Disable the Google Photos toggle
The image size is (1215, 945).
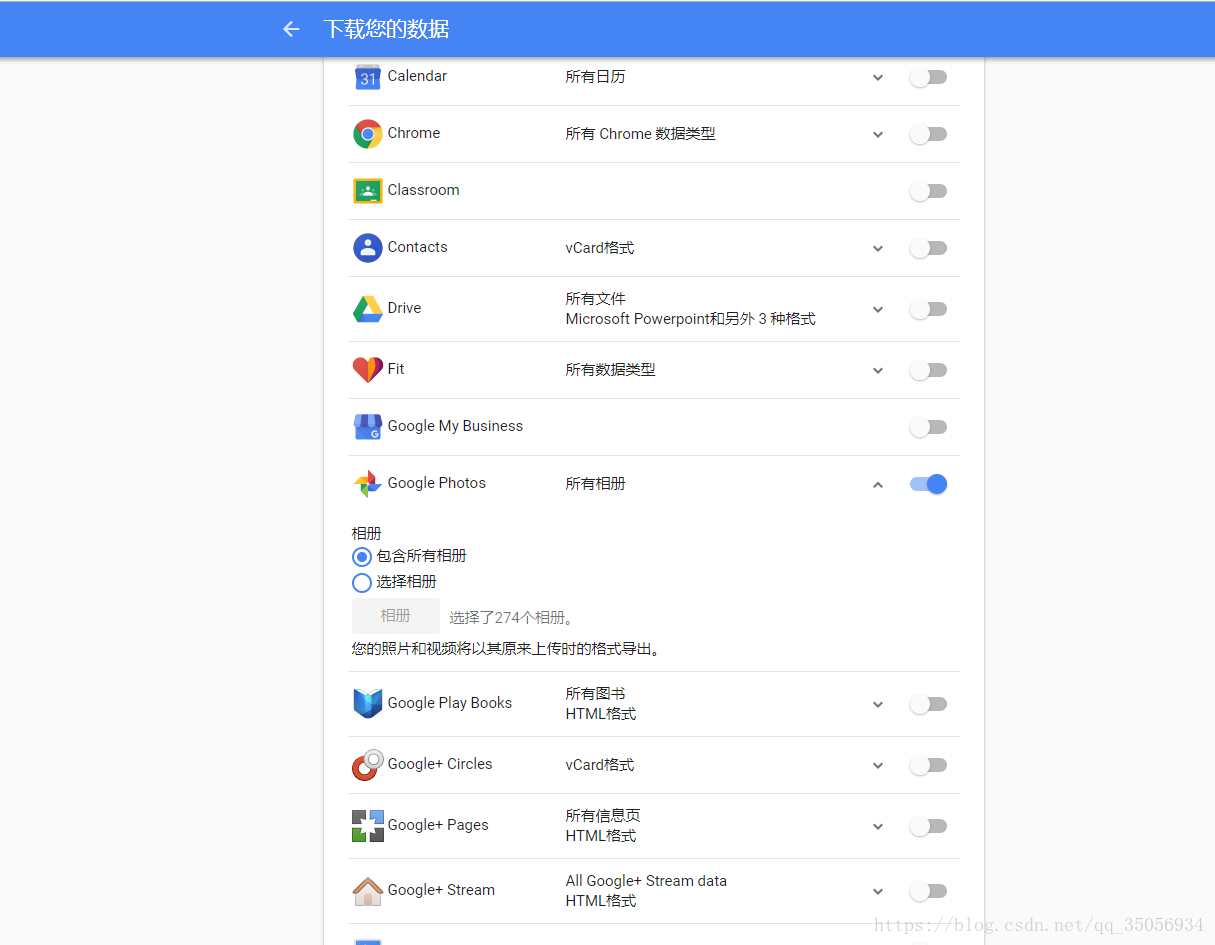(928, 484)
